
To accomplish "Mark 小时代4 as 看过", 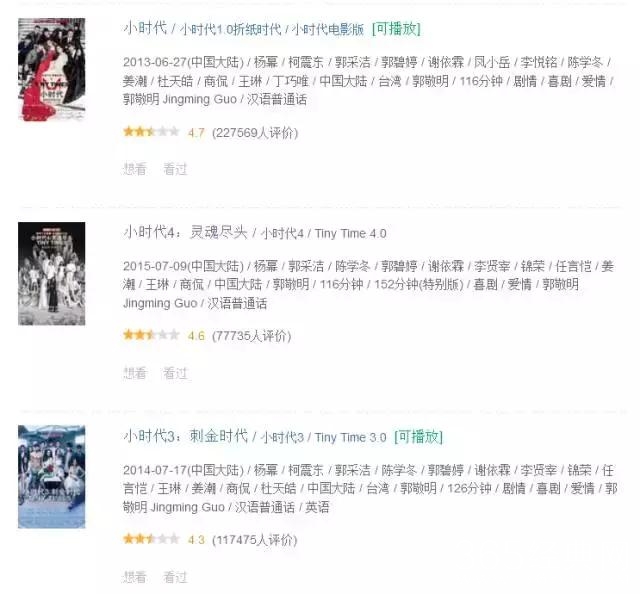I will tap(175, 373).
